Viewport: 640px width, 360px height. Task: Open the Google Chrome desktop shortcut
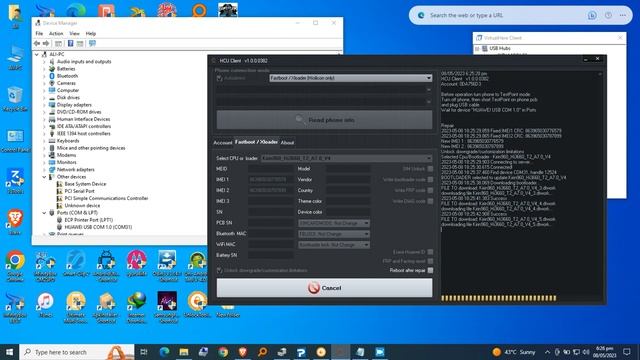16,266
